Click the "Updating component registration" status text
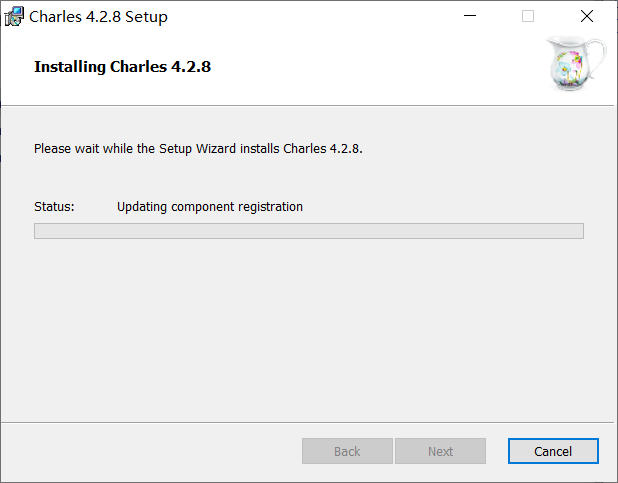 [x=209, y=207]
